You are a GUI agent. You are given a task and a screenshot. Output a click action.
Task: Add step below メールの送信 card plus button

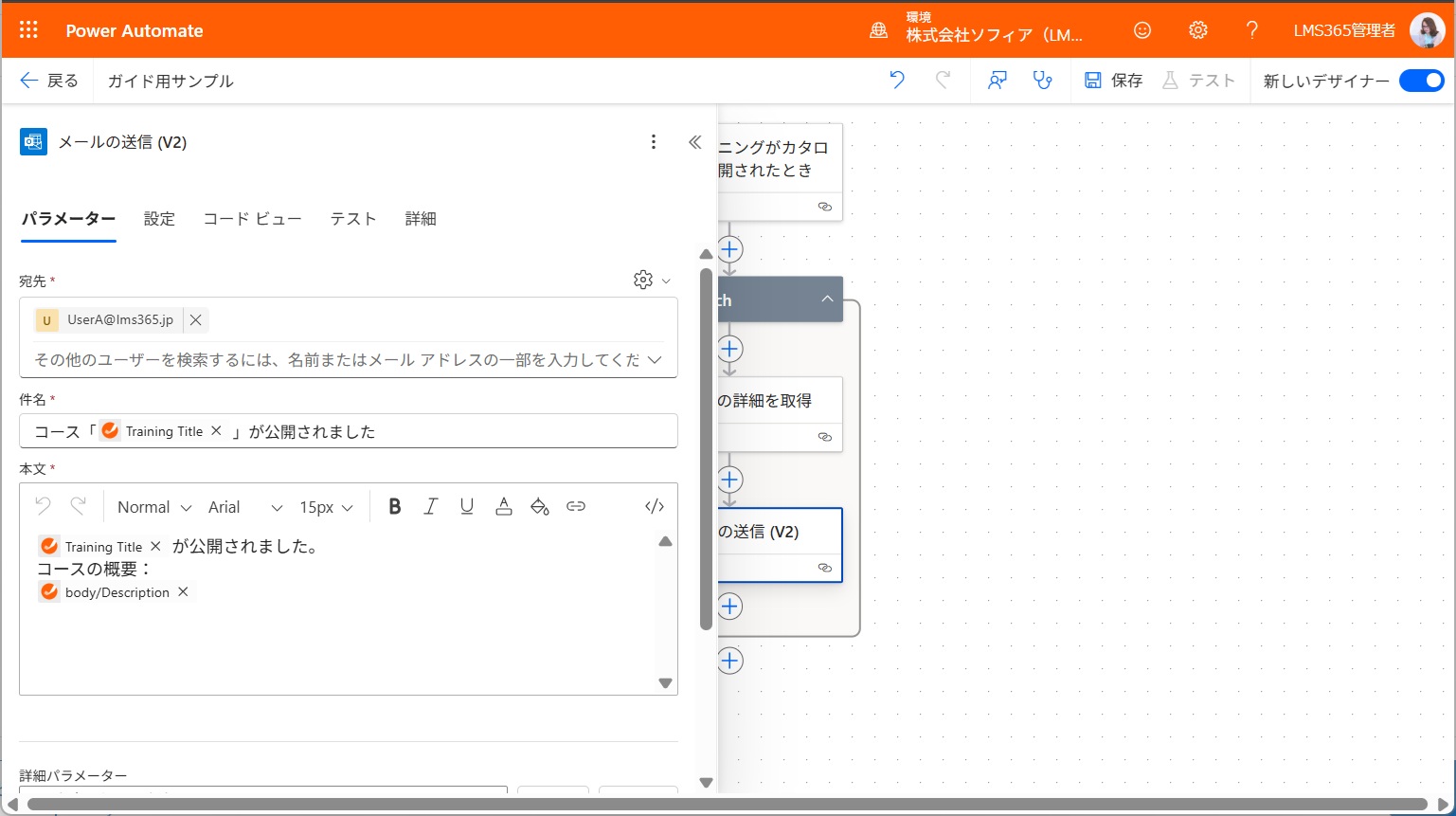[x=729, y=607]
